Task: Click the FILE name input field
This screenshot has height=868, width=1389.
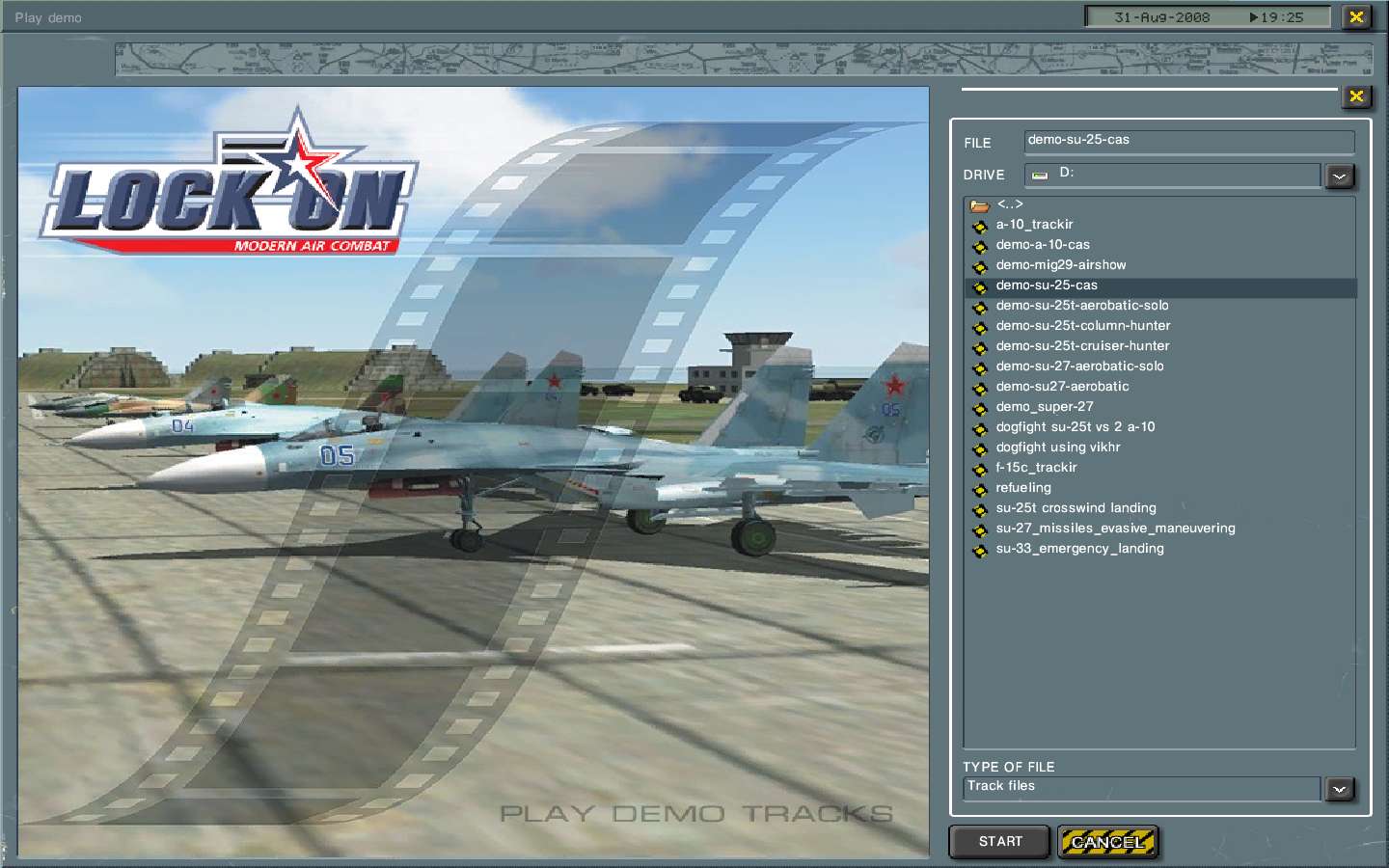Action: click(1189, 142)
